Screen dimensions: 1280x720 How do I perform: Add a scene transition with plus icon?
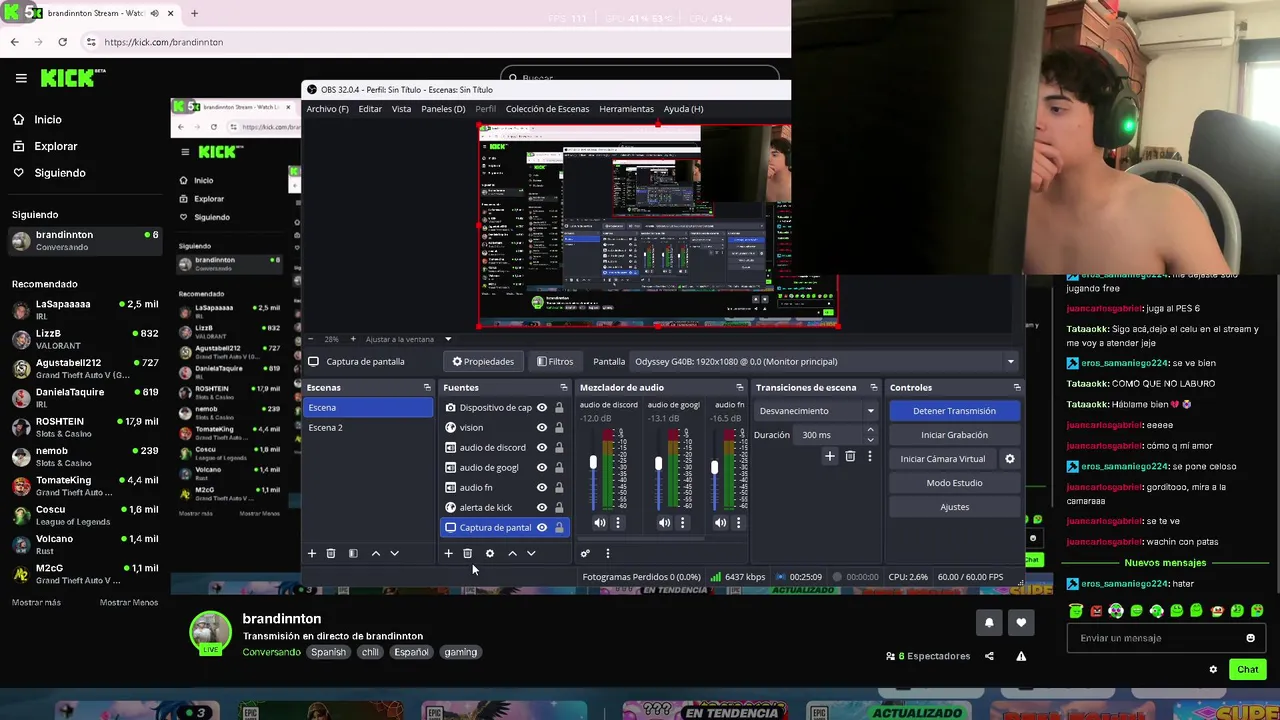coord(829,456)
